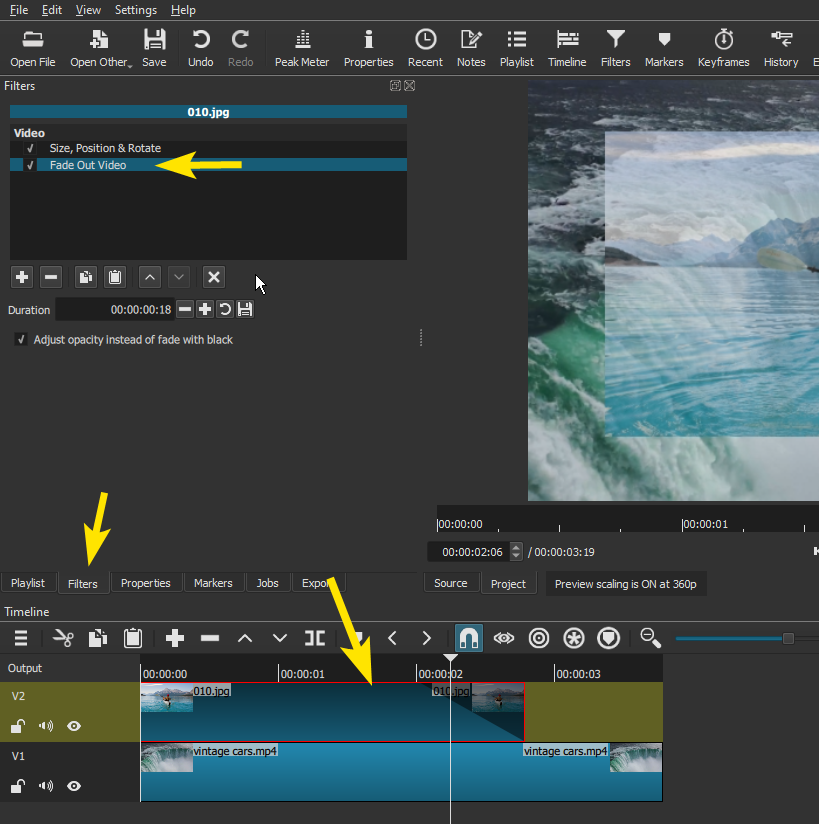Open the Settings menu
Image resolution: width=819 pixels, height=824 pixels.
[x=136, y=10]
